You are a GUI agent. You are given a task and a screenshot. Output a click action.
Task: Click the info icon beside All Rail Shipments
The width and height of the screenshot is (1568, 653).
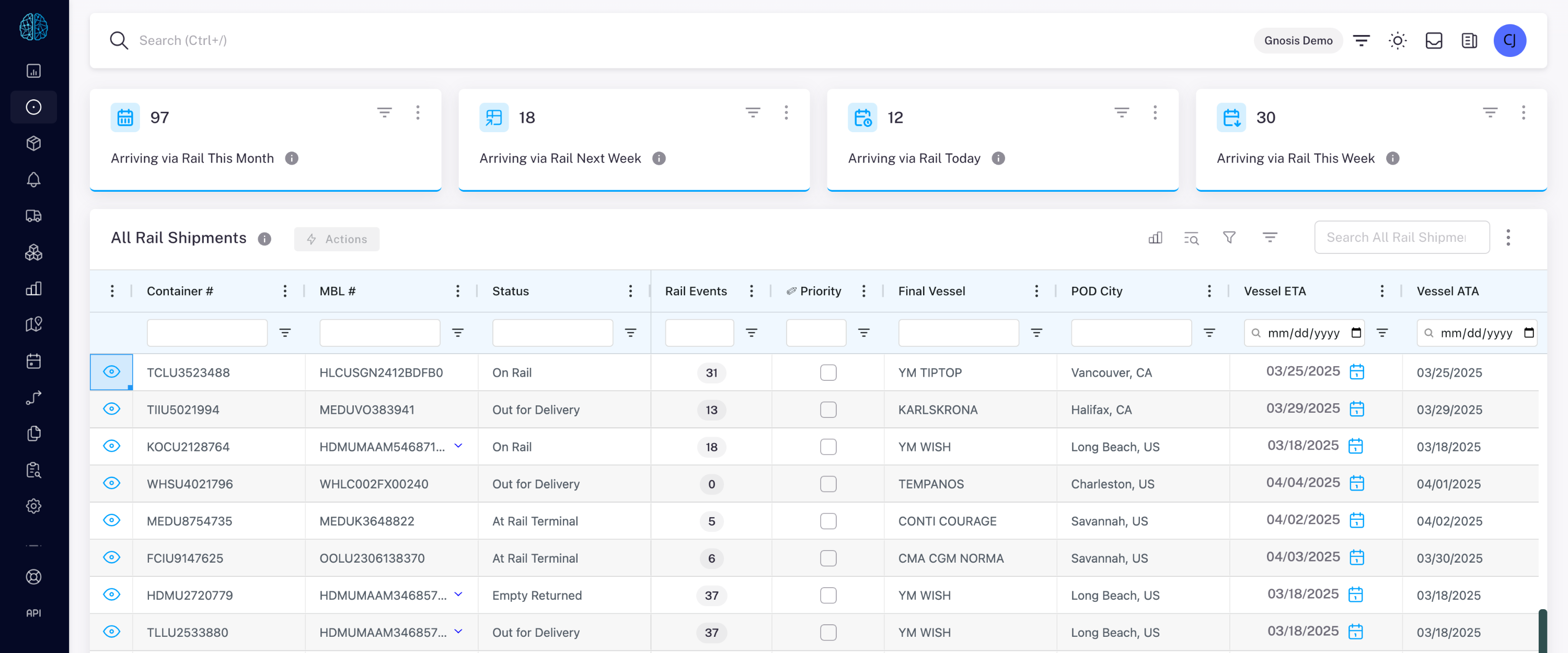264,239
